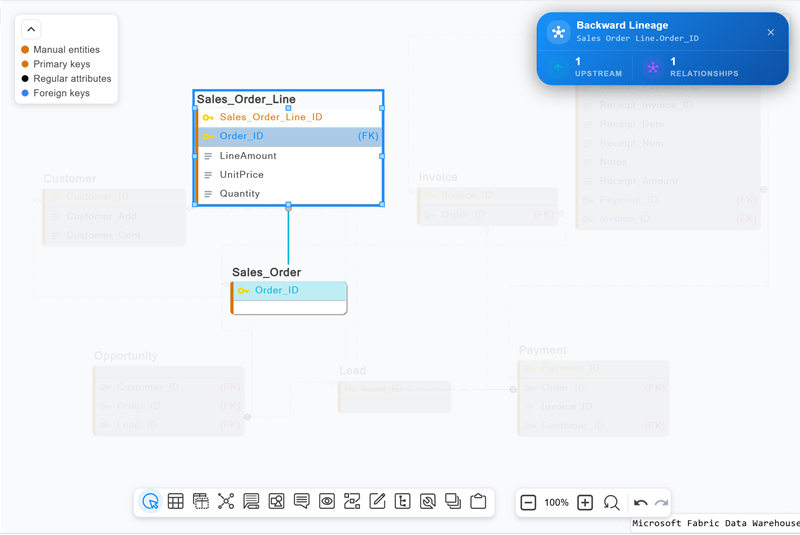
Task: Click the LineAmount attribute lines icon
Action: [208, 156]
